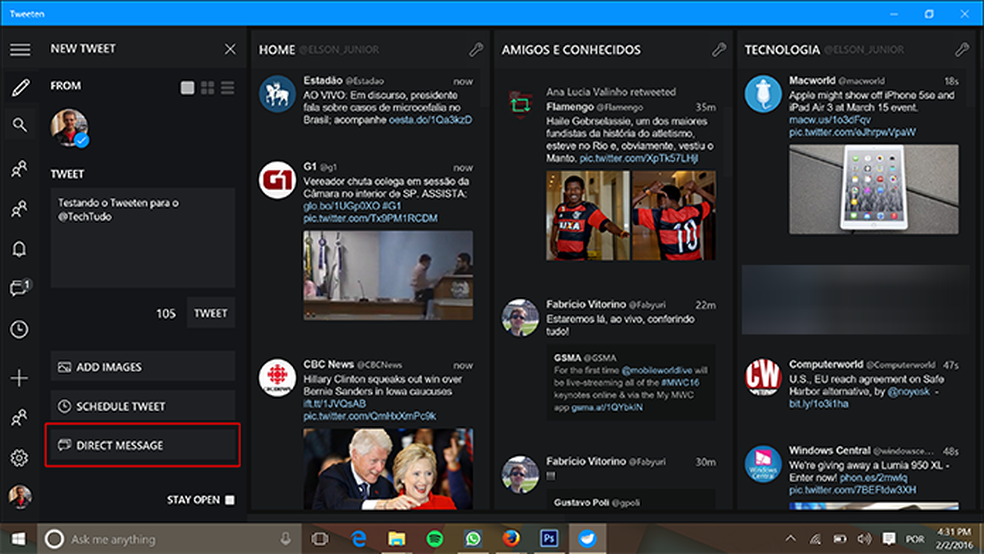Toggle the STAY OPEN checkbox
This screenshot has height=554, width=984.
(x=230, y=500)
